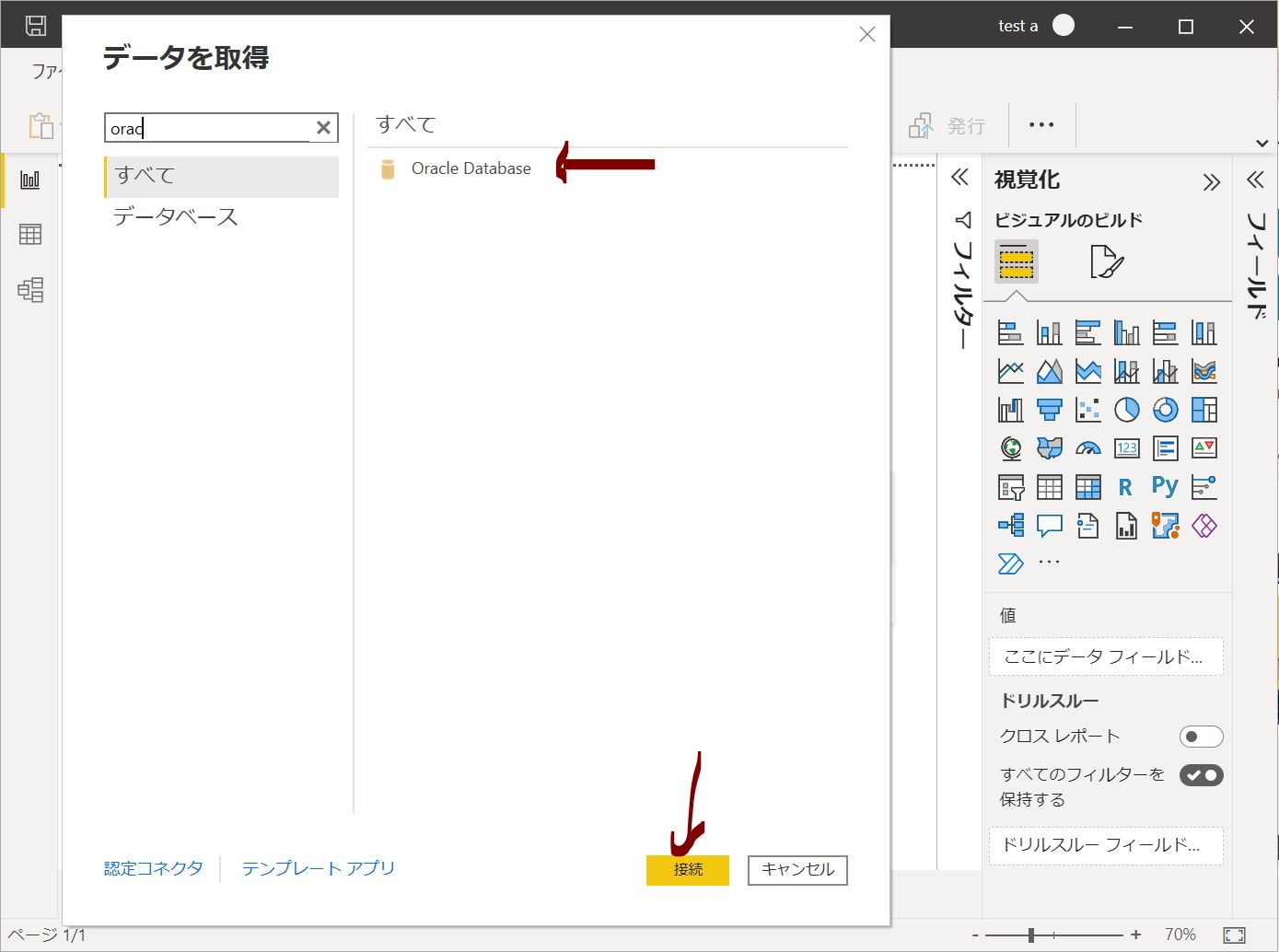Image resolution: width=1279 pixels, height=952 pixels.
Task: Open the Model view in left sidebar
Action: coord(30,290)
